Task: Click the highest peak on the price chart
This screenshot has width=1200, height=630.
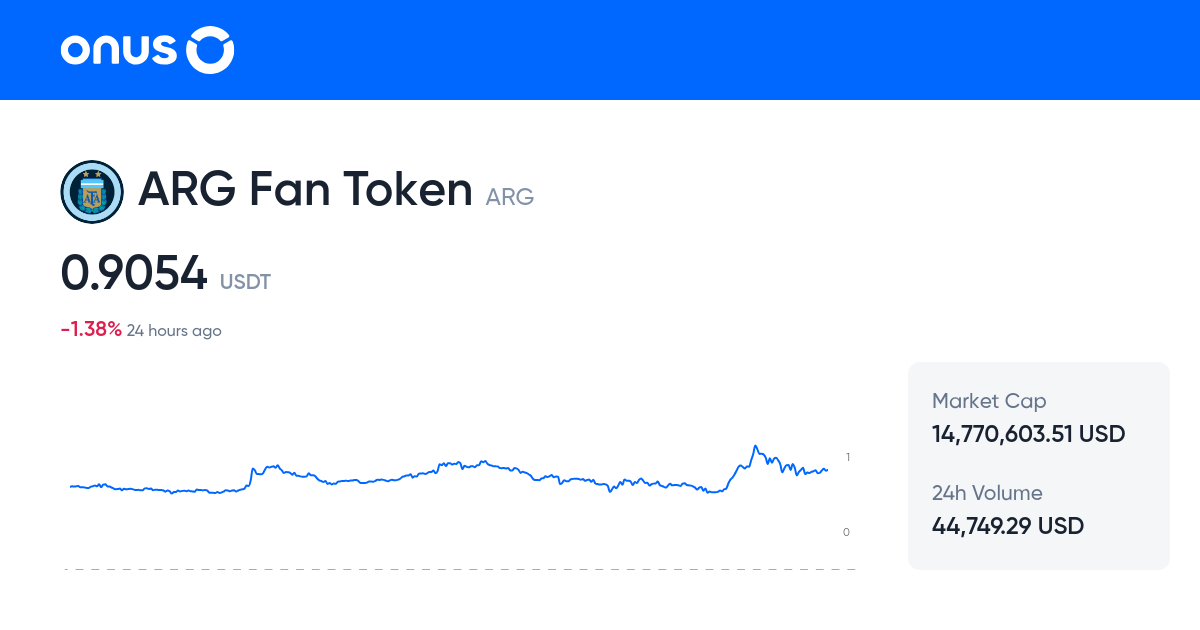Action: [x=755, y=444]
